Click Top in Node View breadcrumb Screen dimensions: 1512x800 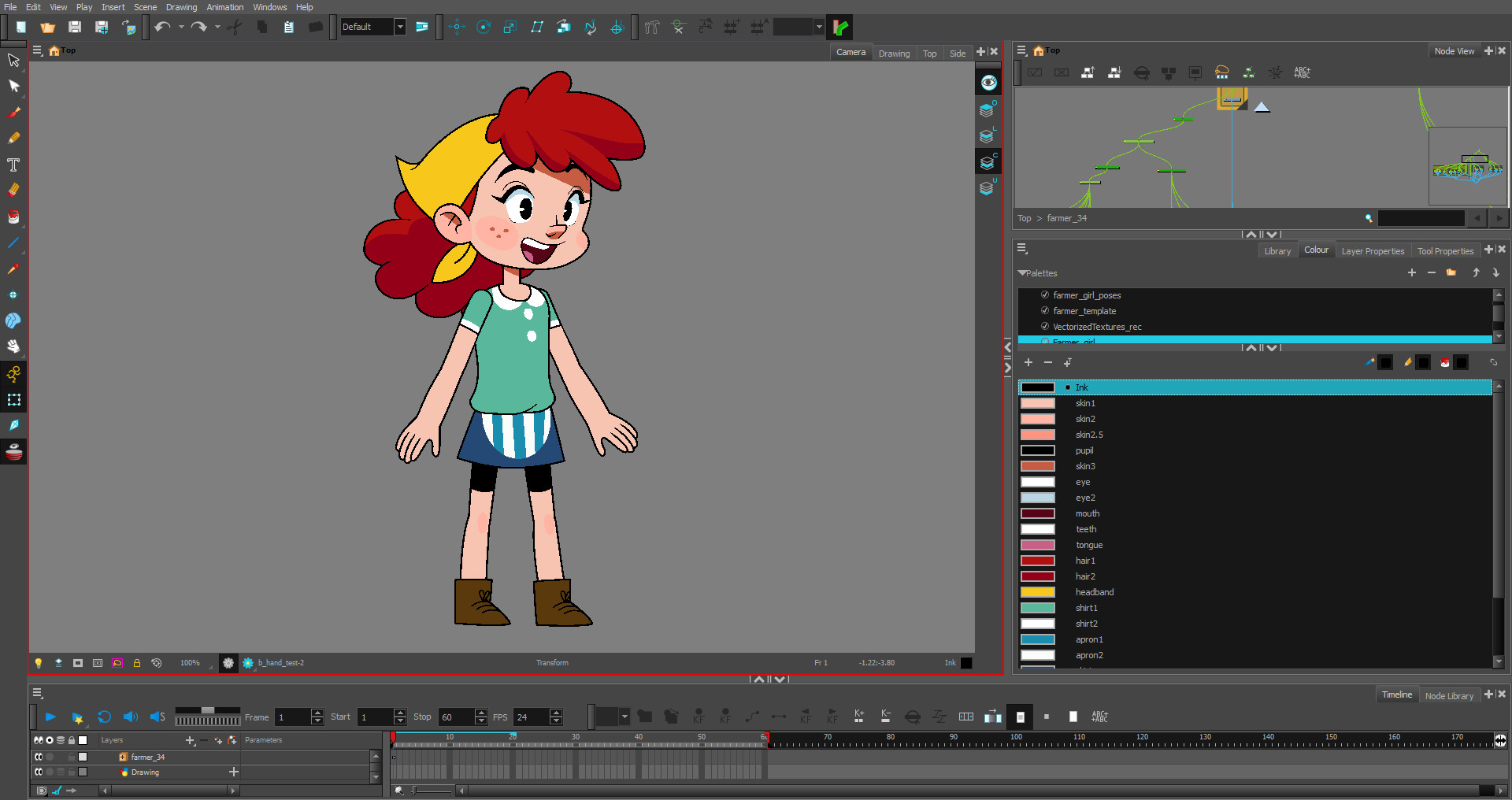point(1024,219)
